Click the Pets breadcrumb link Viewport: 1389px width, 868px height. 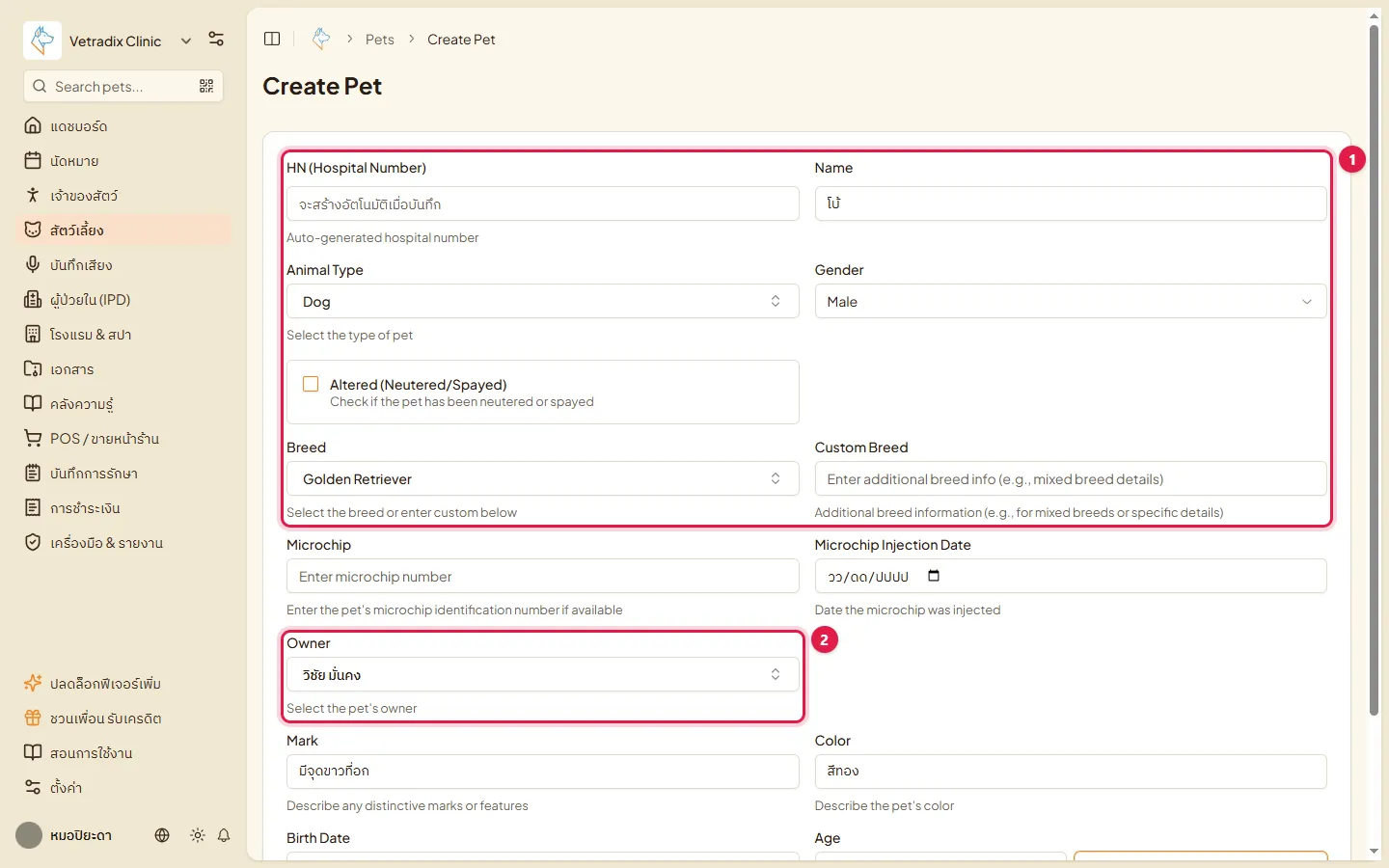point(380,40)
